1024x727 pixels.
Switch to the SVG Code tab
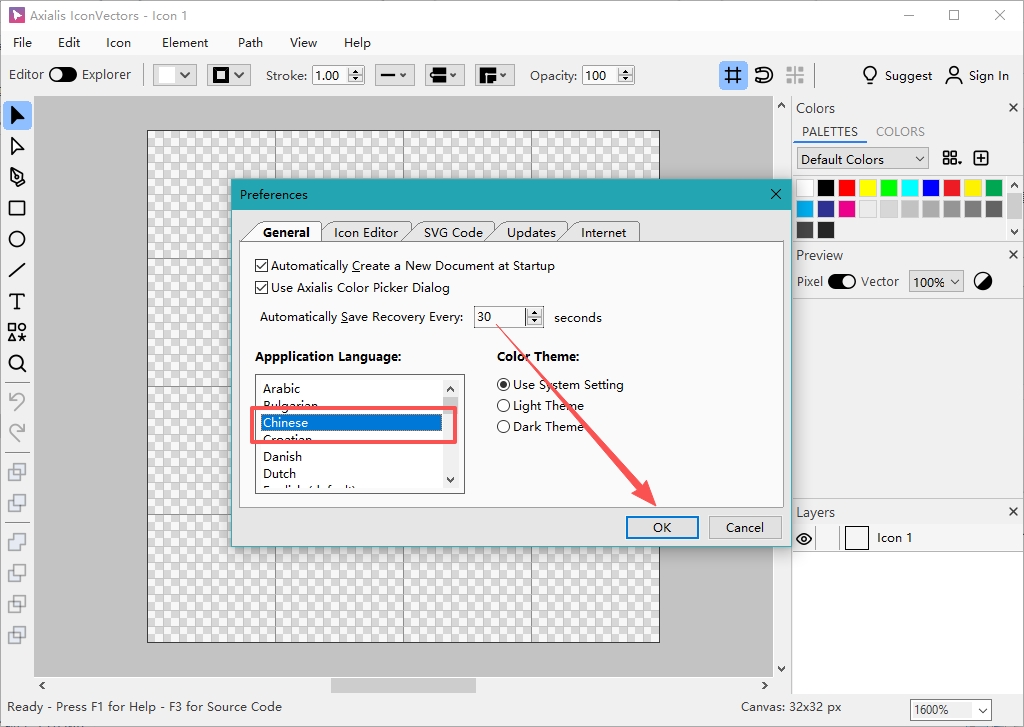click(x=453, y=233)
